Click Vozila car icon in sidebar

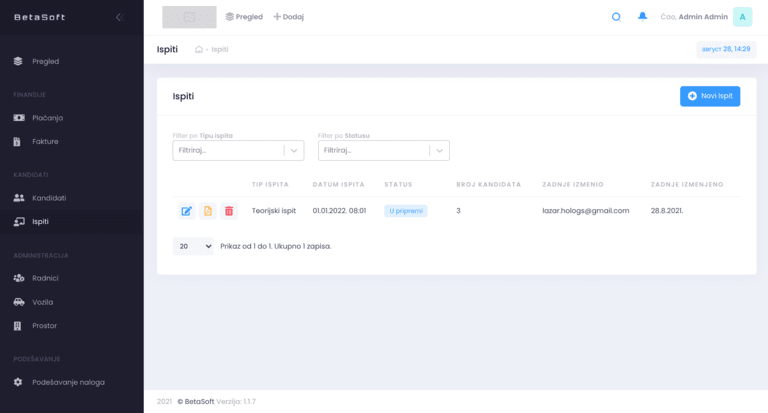point(19,302)
